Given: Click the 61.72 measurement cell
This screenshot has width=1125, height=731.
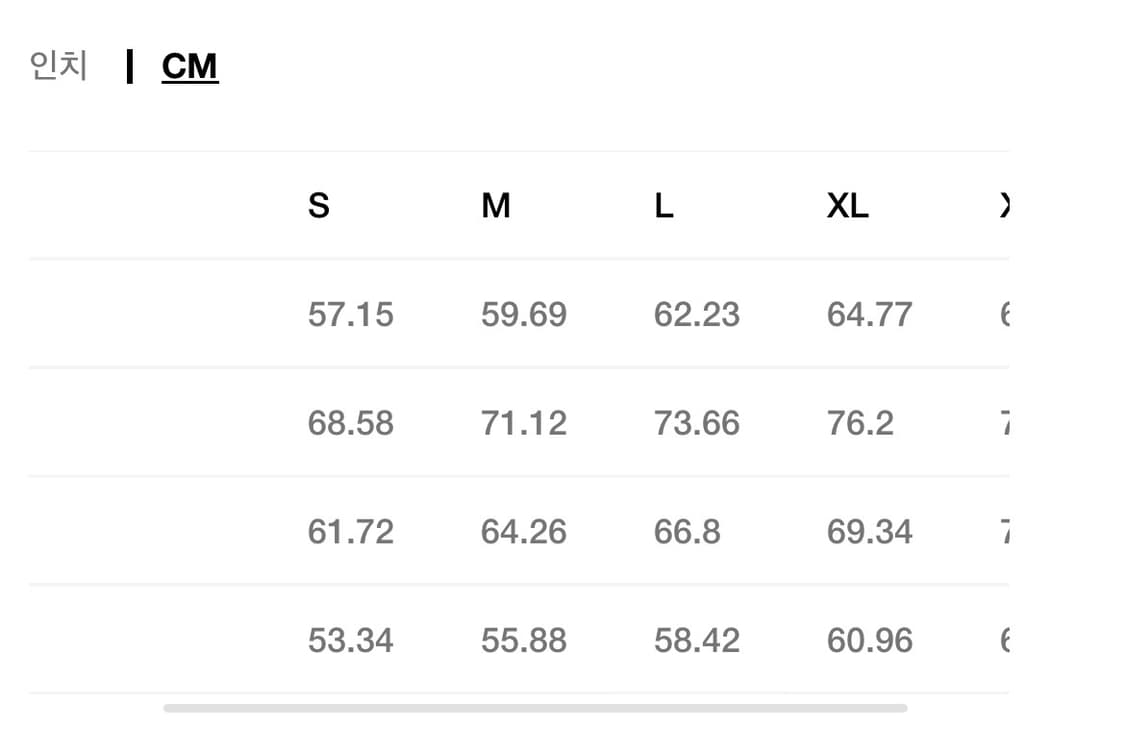Looking at the screenshot, I should (x=350, y=531).
